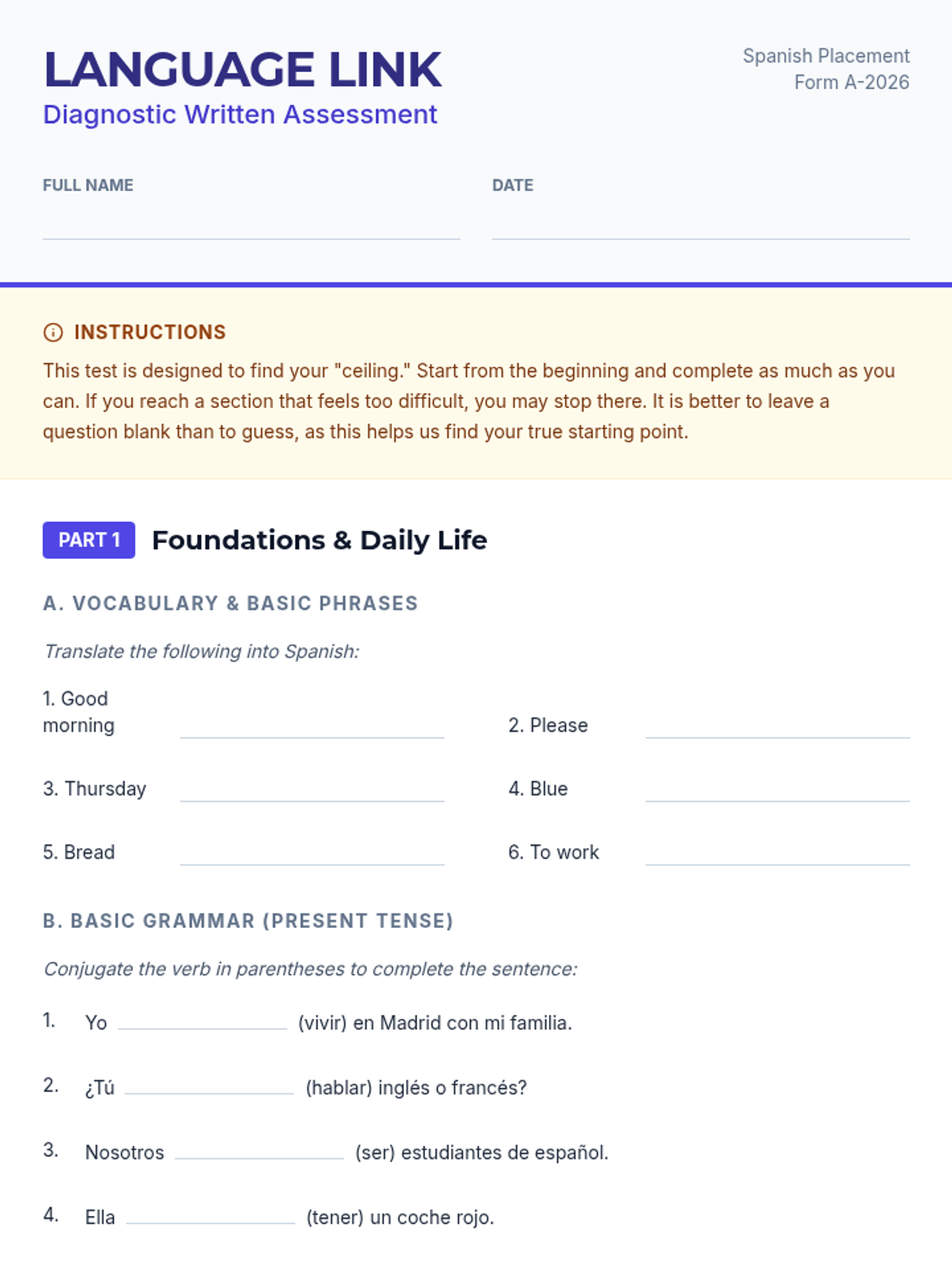The height and width of the screenshot is (1270, 952).
Task: Click the PART 1 badge
Action: (x=89, y=541)
